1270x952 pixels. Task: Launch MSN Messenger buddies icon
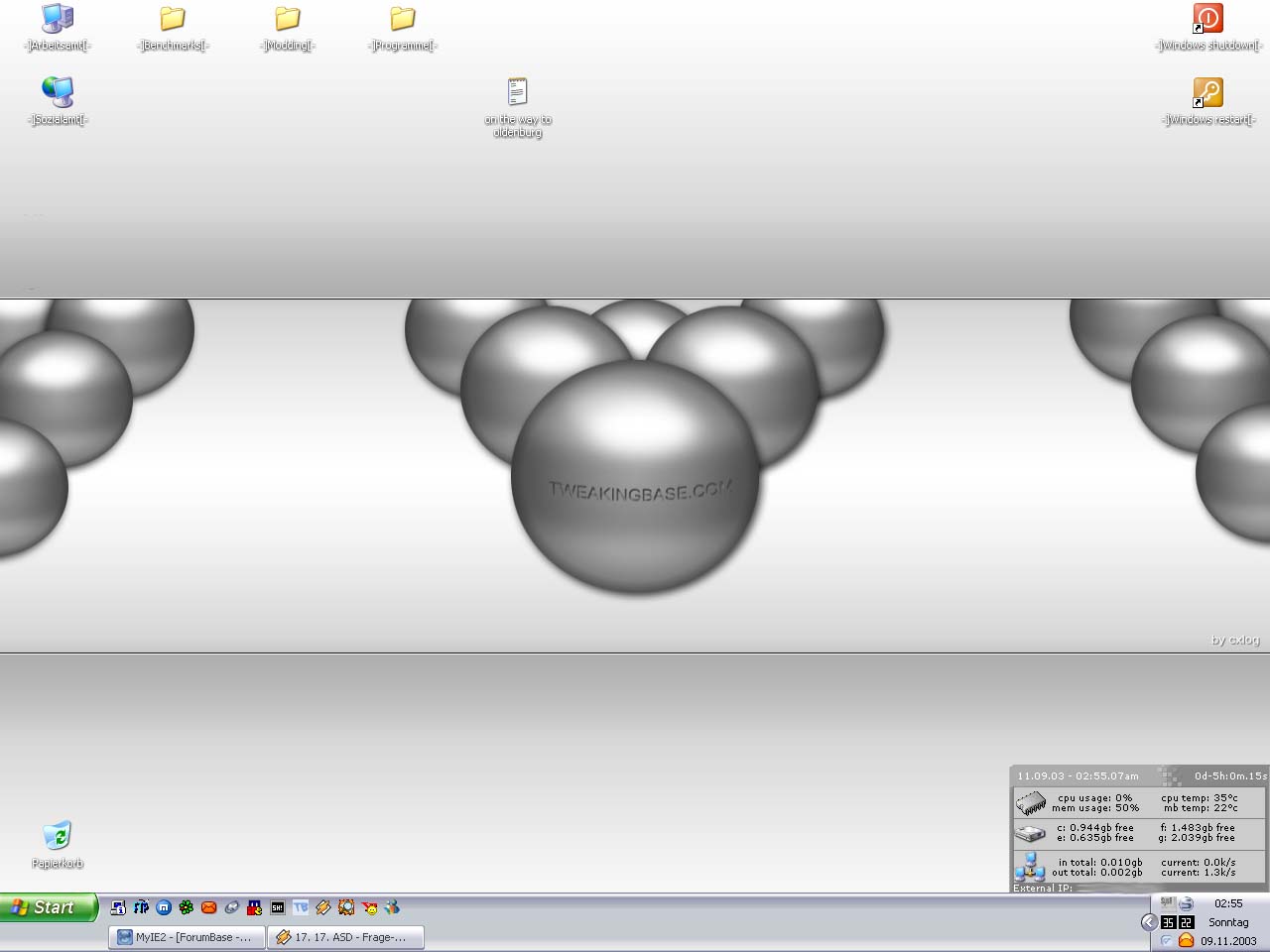(x=393, y=907)
